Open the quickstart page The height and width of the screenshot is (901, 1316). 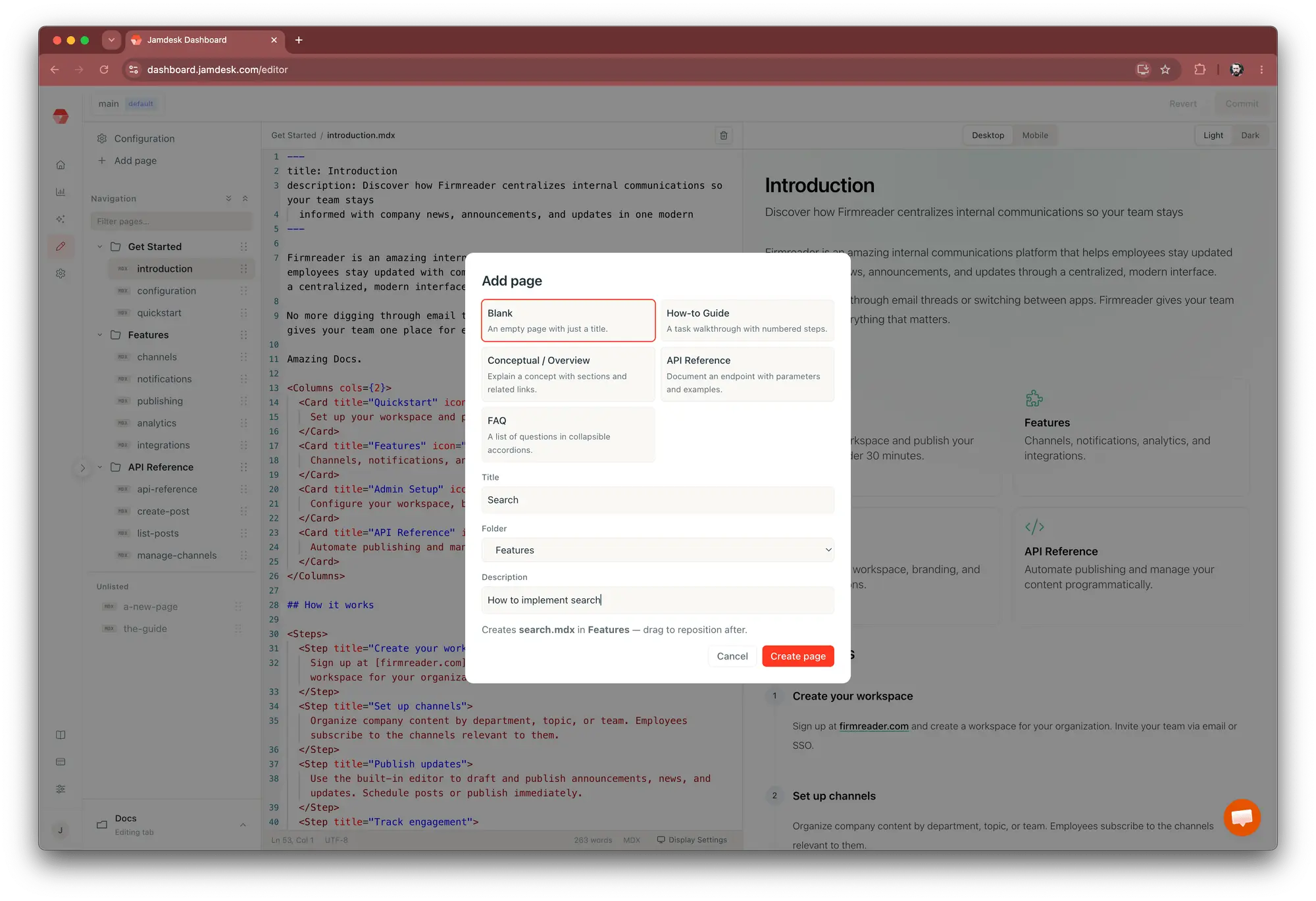click(x=159, y=313)
